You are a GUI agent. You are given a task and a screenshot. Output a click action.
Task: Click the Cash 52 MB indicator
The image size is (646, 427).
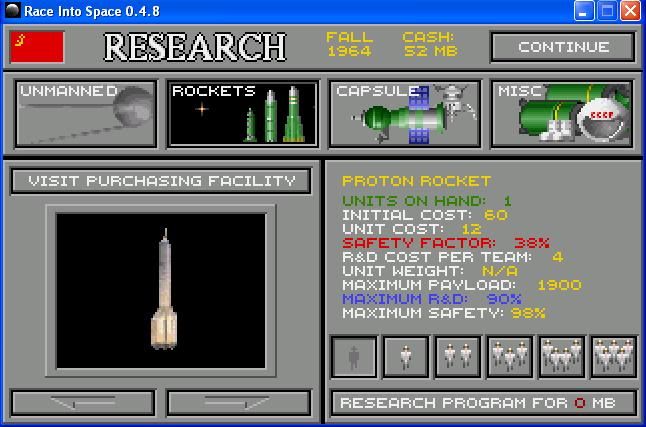tap(429, 44)
